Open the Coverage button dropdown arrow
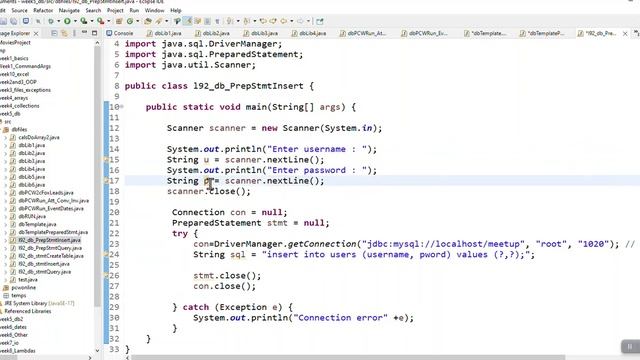The width and height of the screenshot is (640, 360). coord(91,21)
